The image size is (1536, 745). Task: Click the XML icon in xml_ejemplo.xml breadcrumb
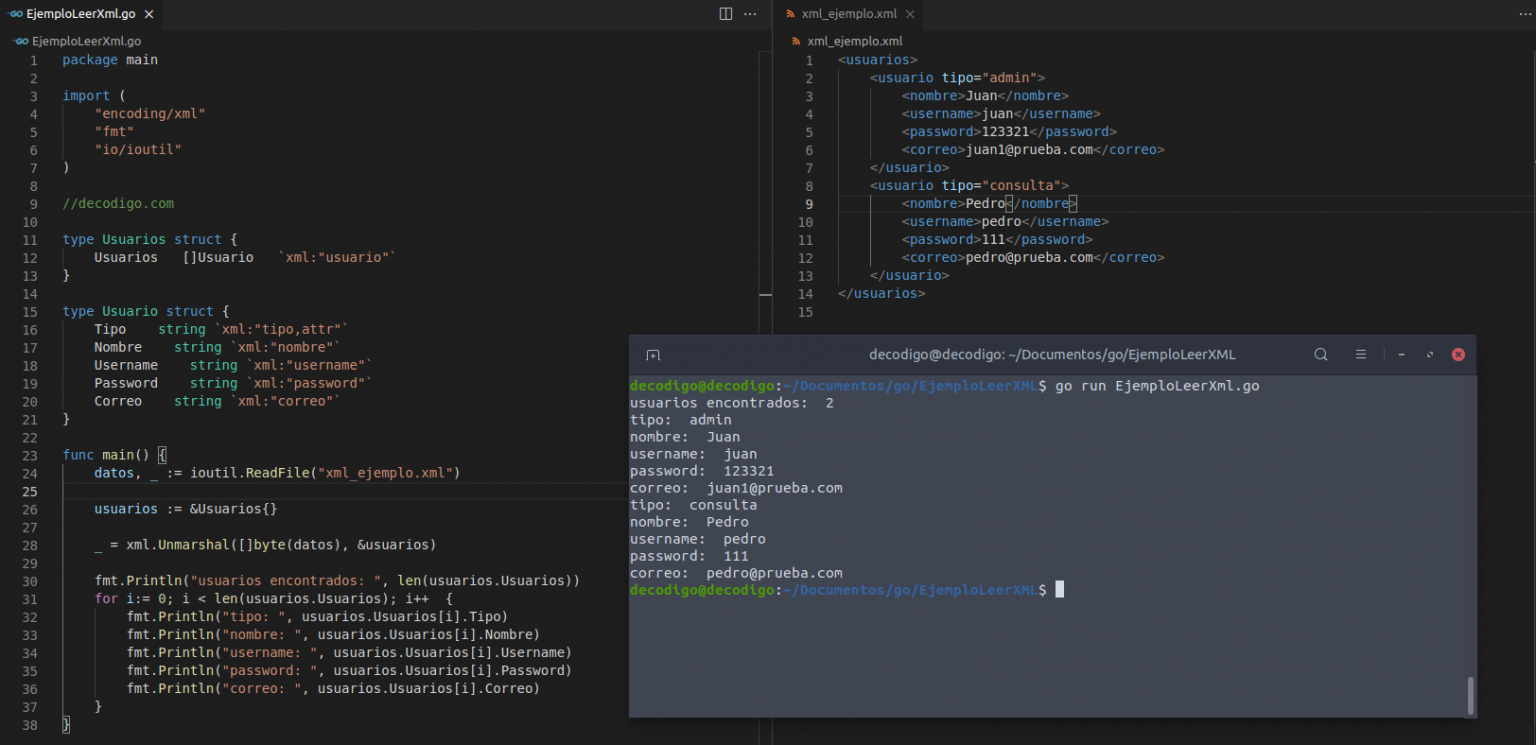coord(795,41)
